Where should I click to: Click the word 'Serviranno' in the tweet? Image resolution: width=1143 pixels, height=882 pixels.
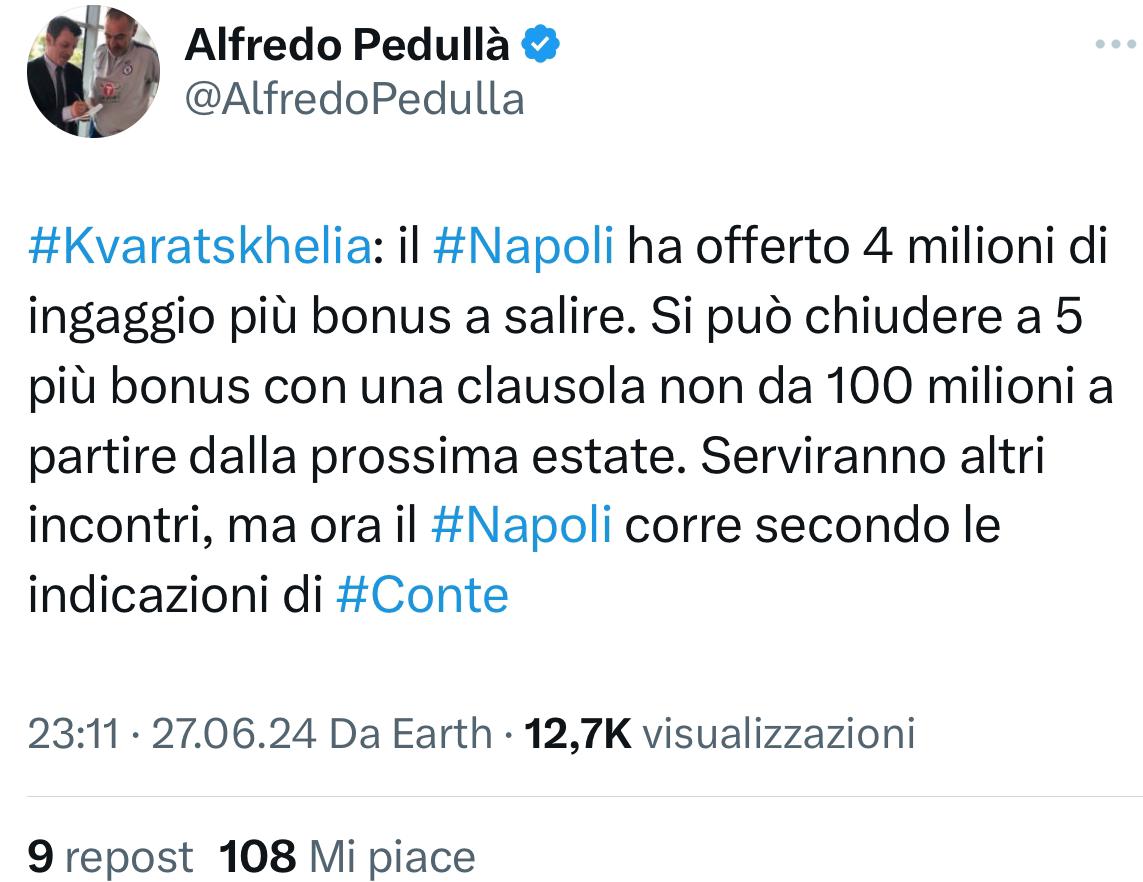point(823,457)
